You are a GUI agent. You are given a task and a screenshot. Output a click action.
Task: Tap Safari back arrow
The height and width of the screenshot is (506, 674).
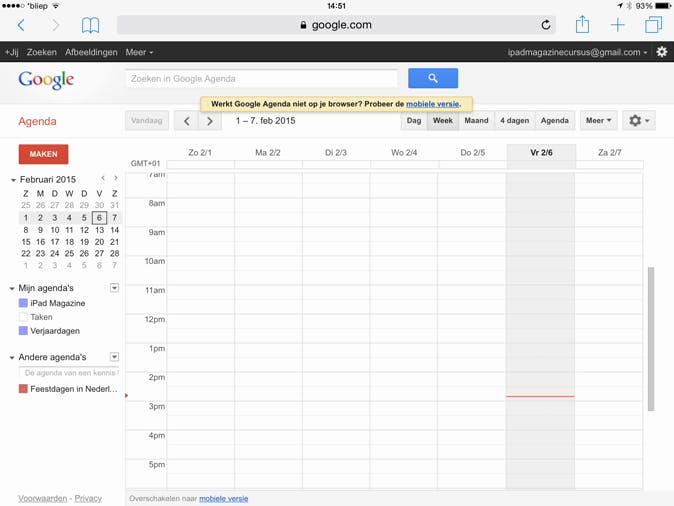tap(21, 25)
